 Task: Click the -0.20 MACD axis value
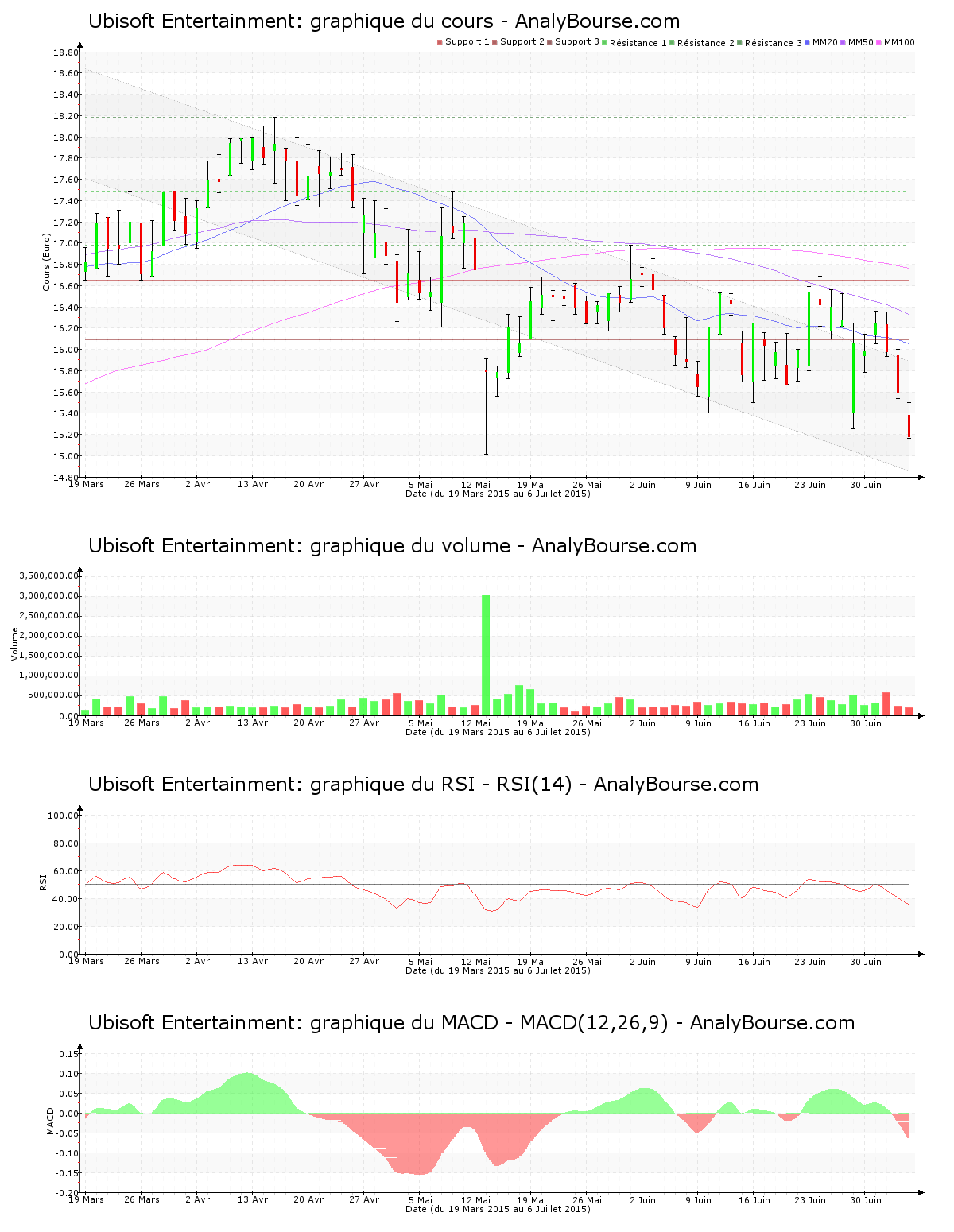pos(68,1193)
